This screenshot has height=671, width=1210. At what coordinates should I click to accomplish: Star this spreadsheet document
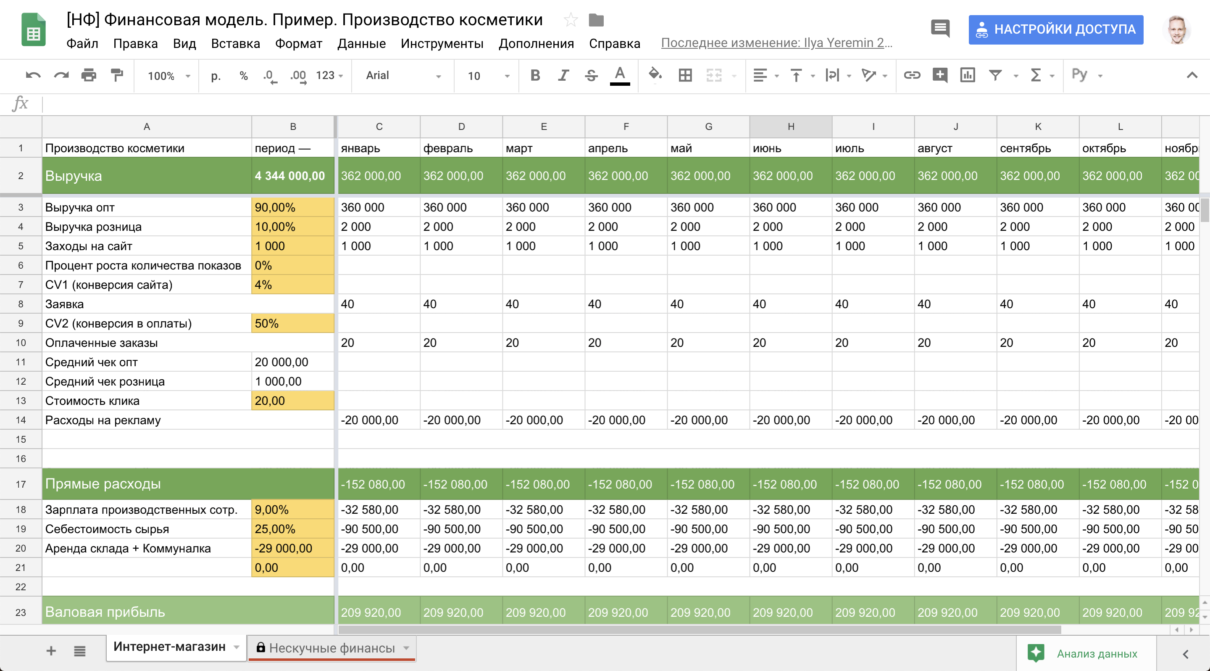[x=571, y=20]
